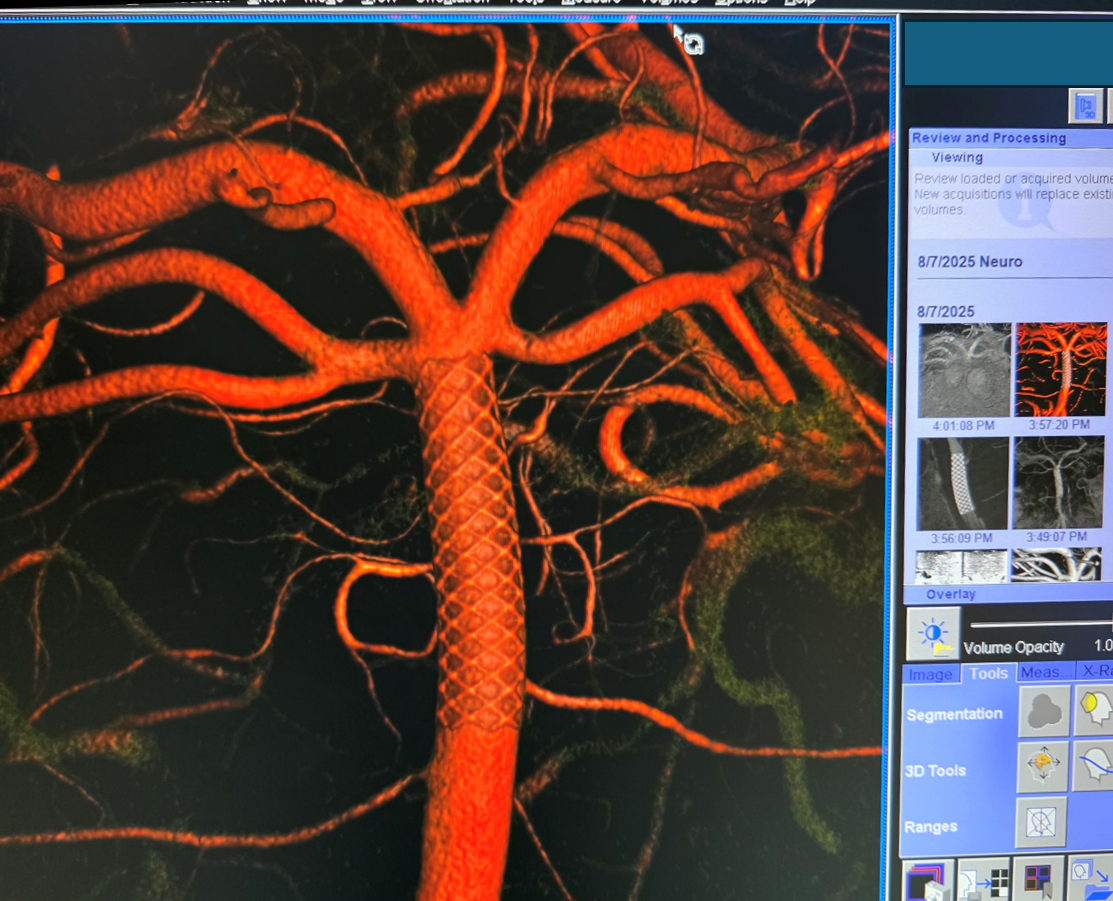Click the 3D camera view icon
Image resolution: width=1113 pixels, height=901 pixels.
tap(1086, 106)
